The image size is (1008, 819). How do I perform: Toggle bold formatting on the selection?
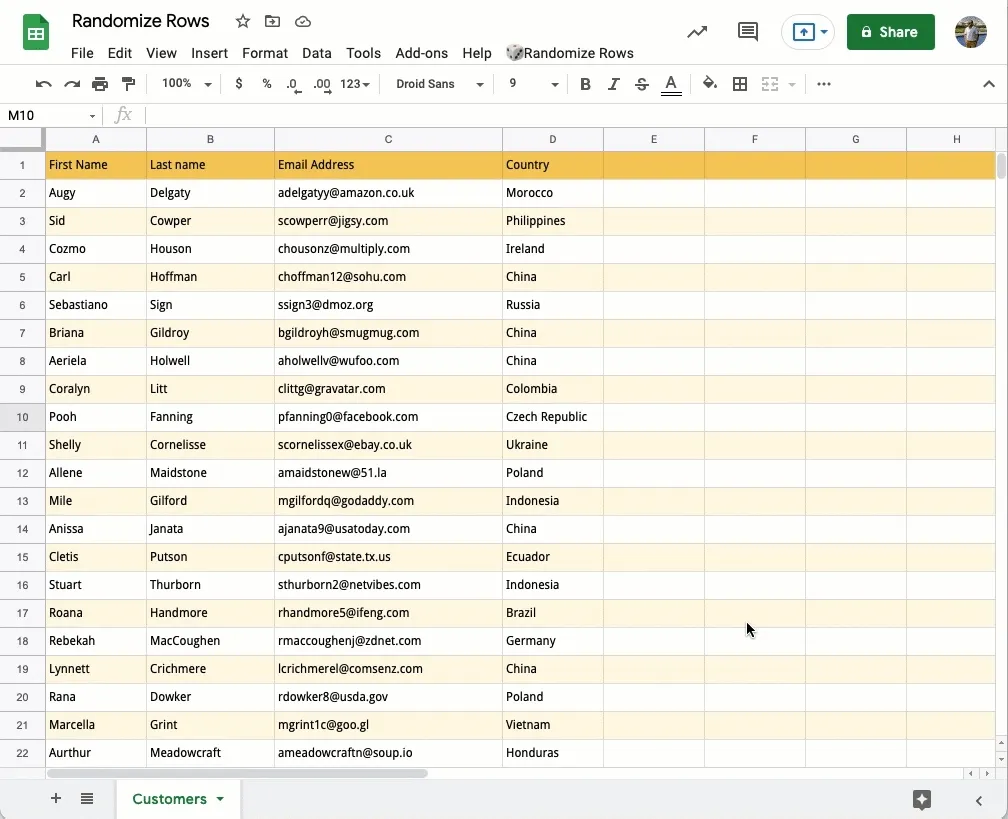pos(585,84)
